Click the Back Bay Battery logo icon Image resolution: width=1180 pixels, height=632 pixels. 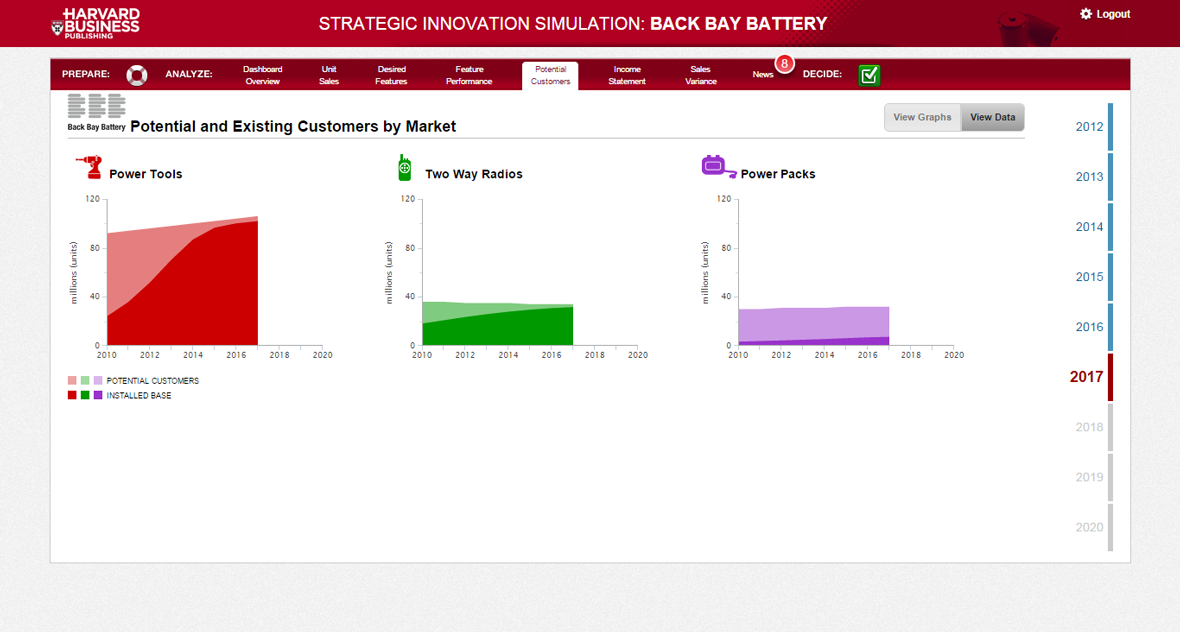click(96, 105)
